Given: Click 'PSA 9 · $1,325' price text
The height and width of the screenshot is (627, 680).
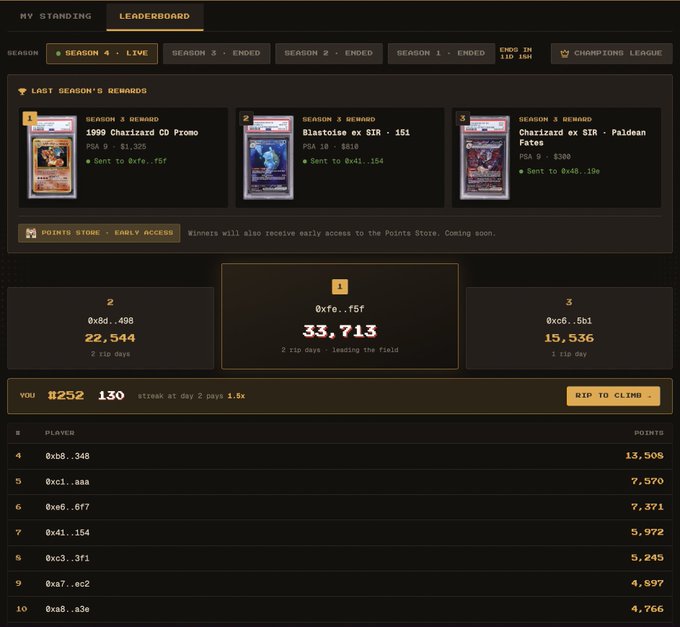Looking at the screenshot, I should tap(116, 147).
